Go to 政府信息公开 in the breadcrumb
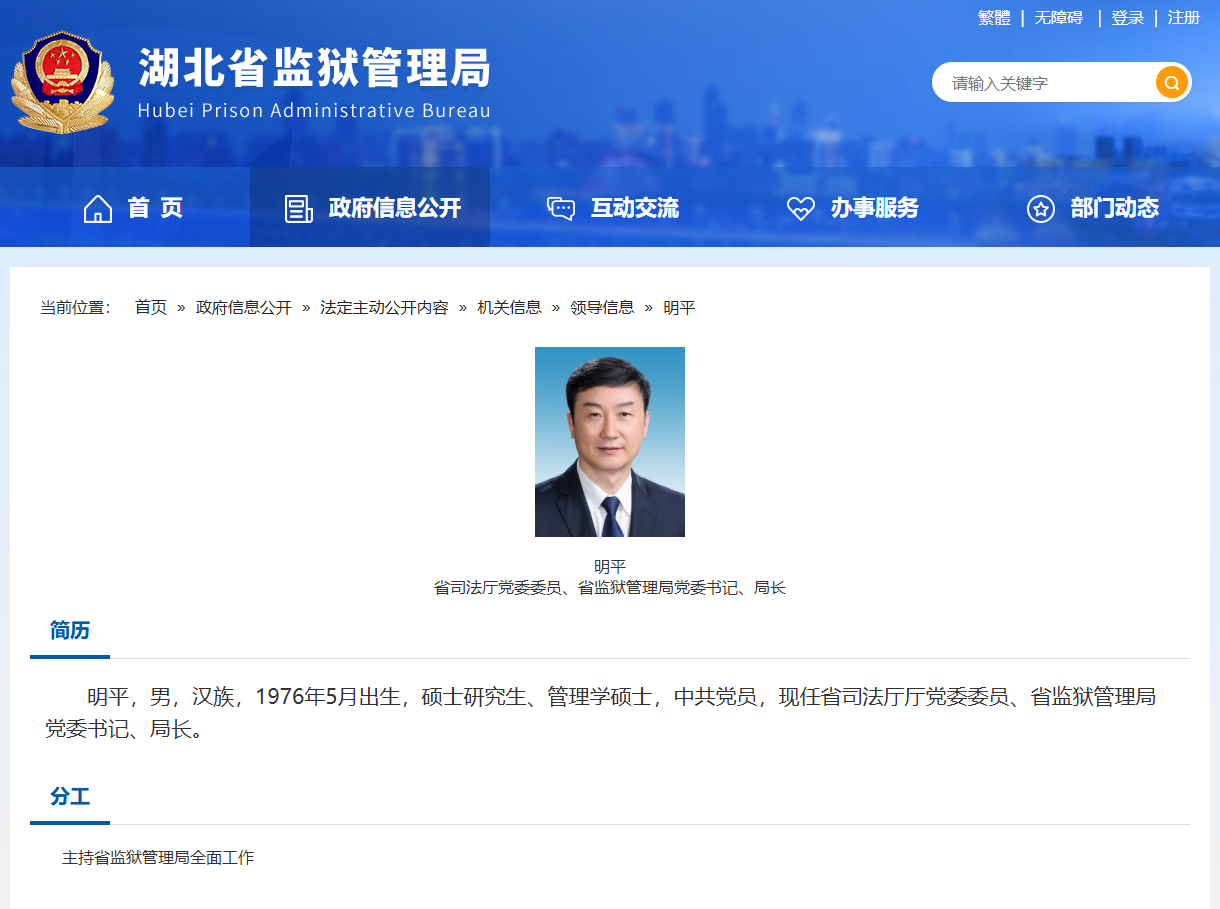Screen dimensions: 1220x909 tap(244, 307)
